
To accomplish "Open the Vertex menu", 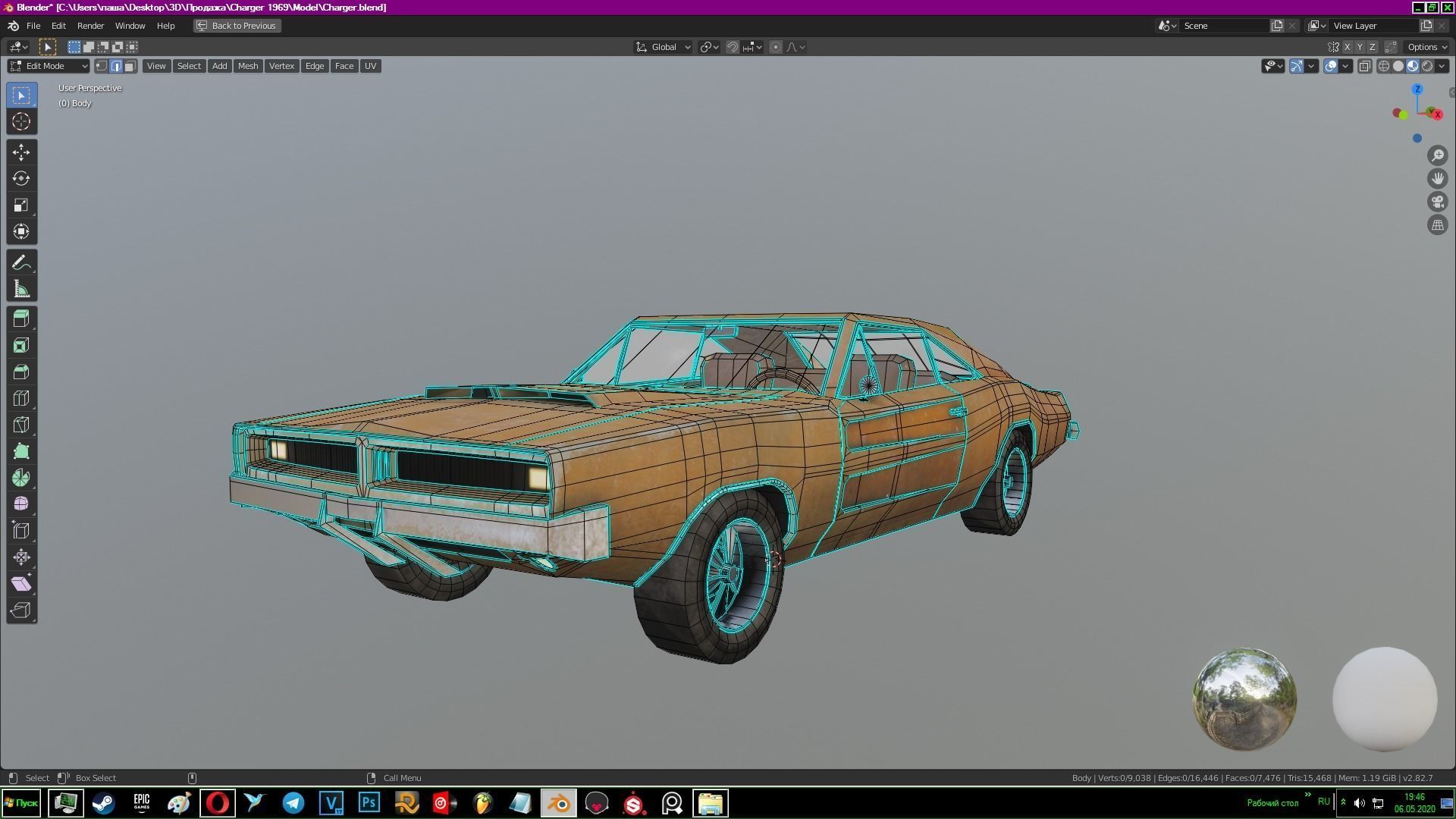I will click(x=281, y=66).
